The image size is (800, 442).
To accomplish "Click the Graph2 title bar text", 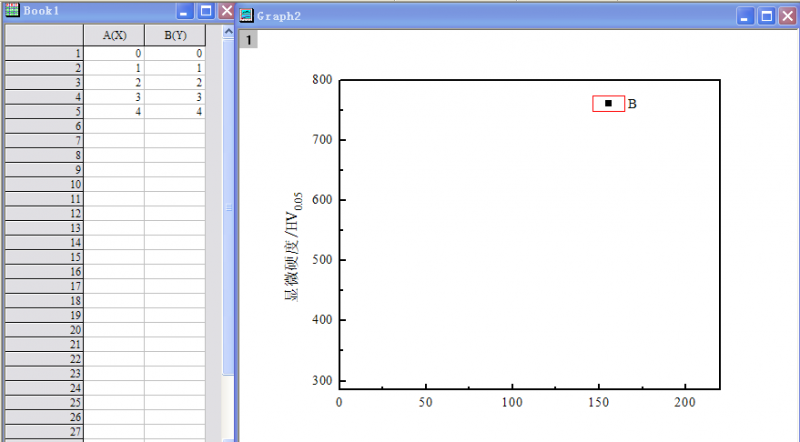I will tap(279, 16).
